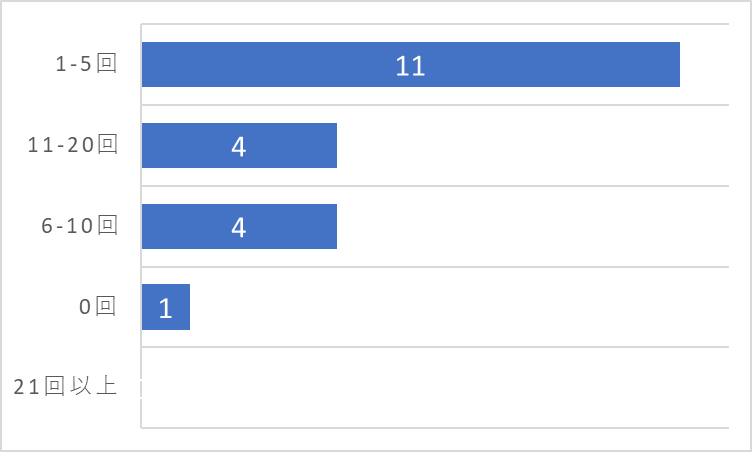Viewport: 752px width, 452px height.
Task: Select the 6-10回 category label
Action: tap(79, 226)
